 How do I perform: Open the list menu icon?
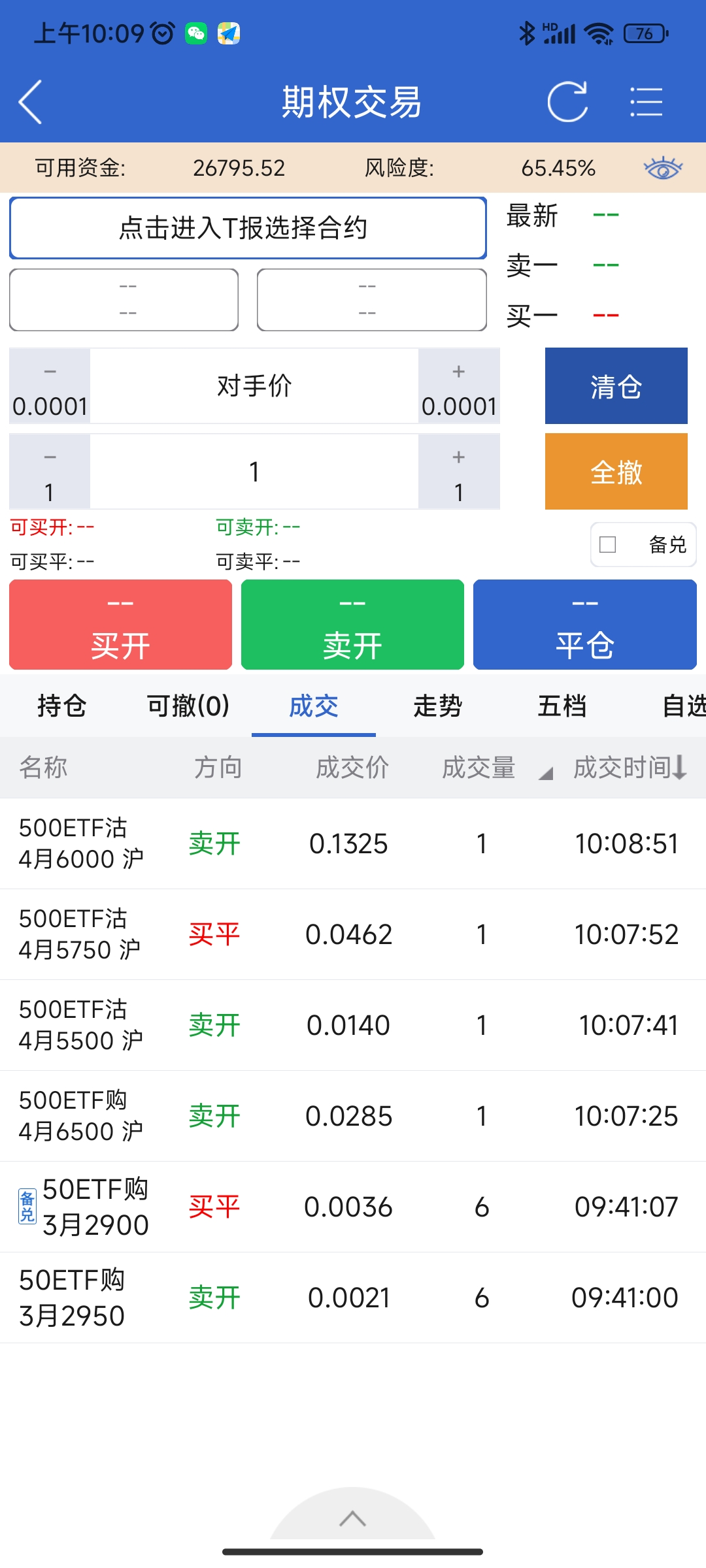(x=646, y=102)
